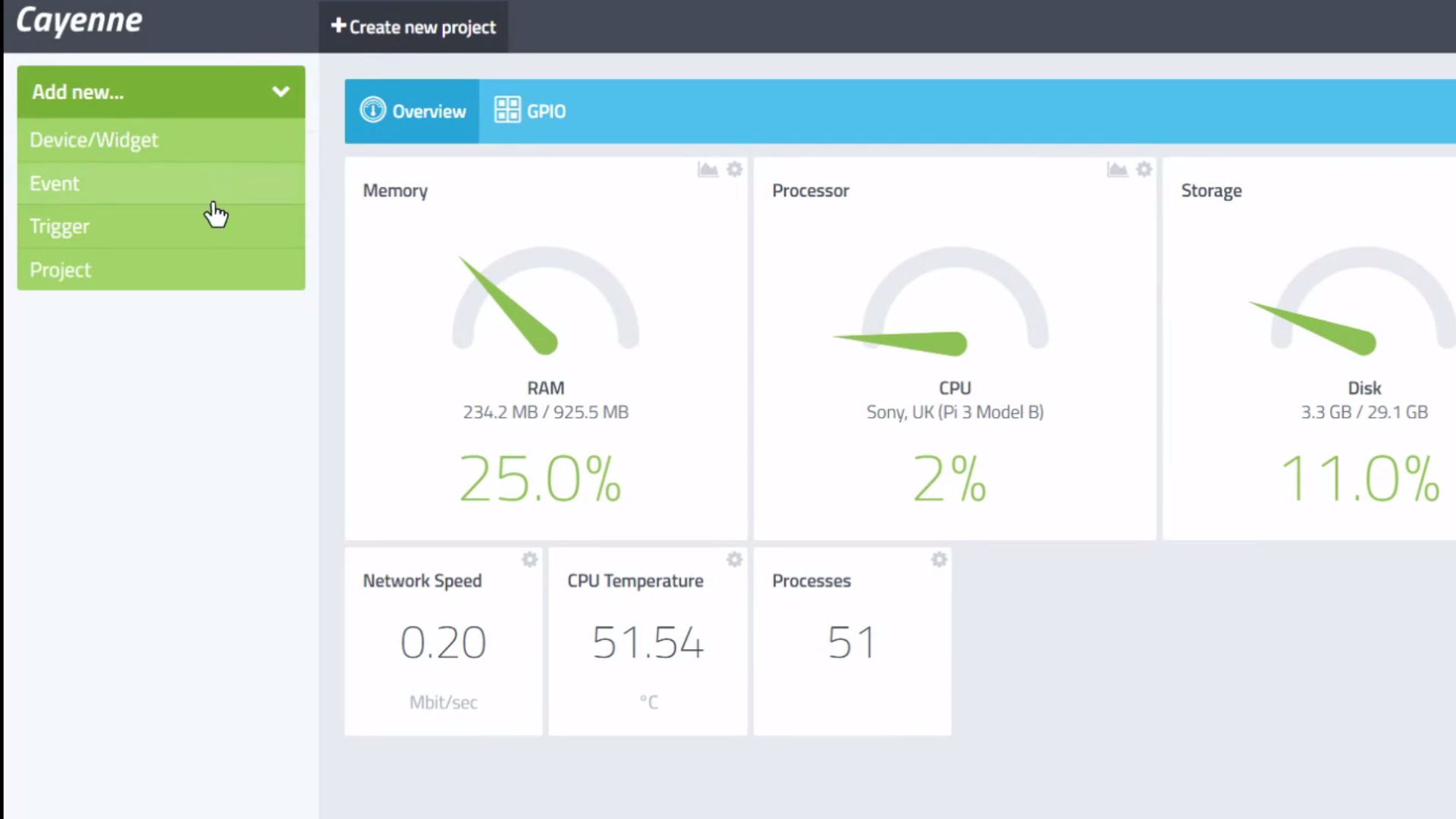This screenshot has width=1456, height=819.
Task: Click the 0.20 network speed value
Action: click(x=443, y=643)
